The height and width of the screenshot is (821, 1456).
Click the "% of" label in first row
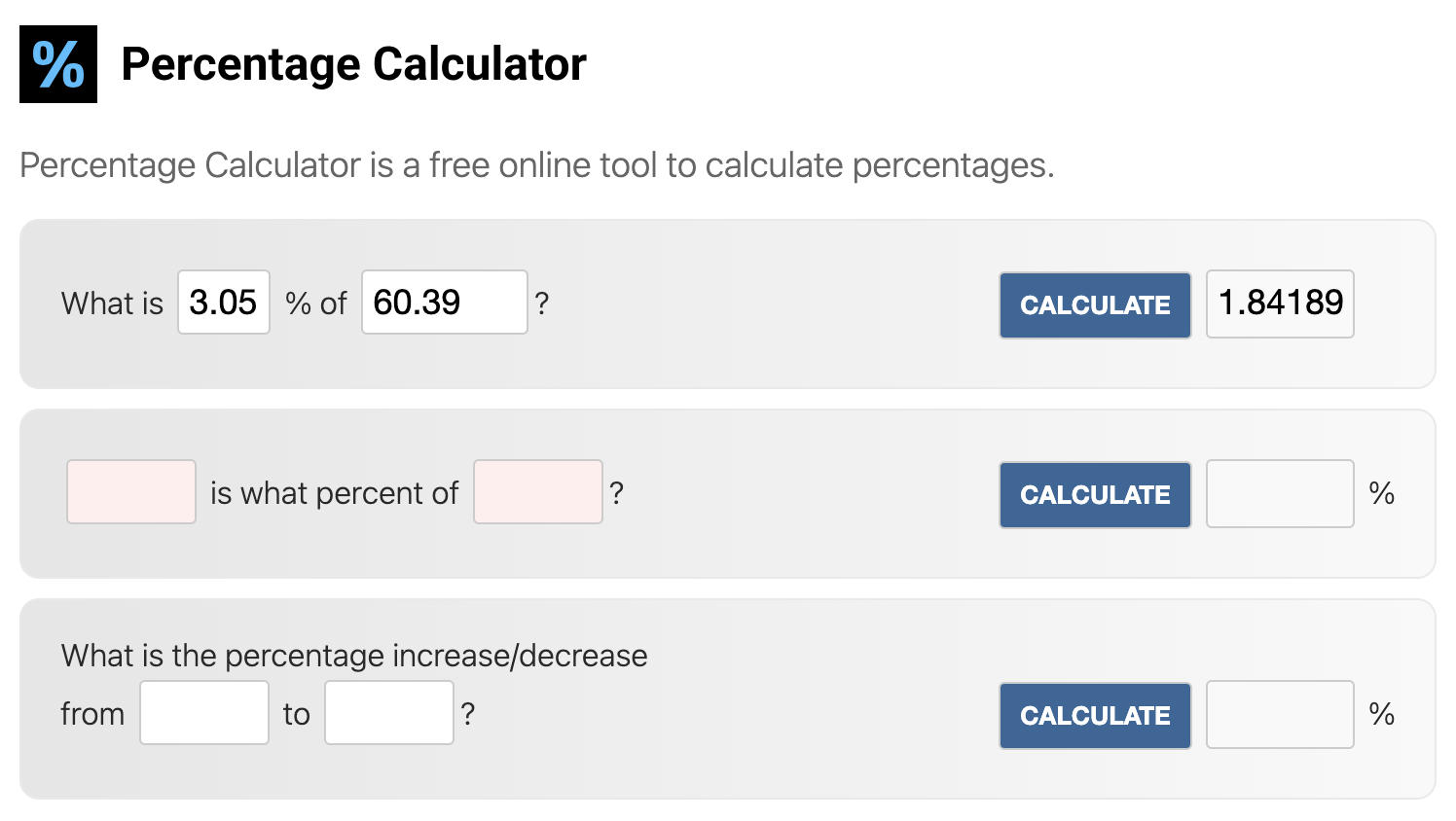316,303
